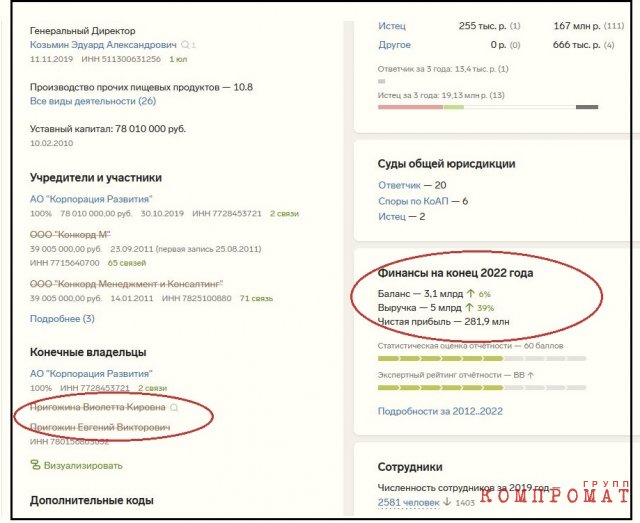The width and height of the screenshot is (640, 523).
Task: Click search icon next to Козьмин Эдуард Александрович
Action: point(185,45)
